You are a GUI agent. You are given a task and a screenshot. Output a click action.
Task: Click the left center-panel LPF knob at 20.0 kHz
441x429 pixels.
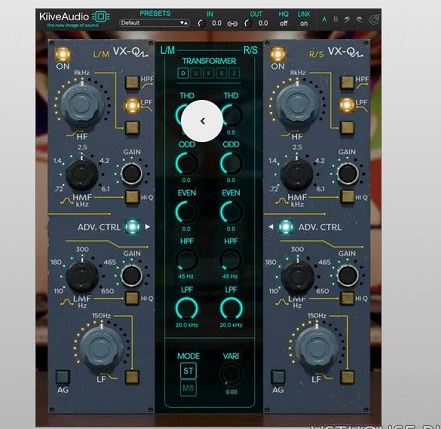[x=186, y=309]
